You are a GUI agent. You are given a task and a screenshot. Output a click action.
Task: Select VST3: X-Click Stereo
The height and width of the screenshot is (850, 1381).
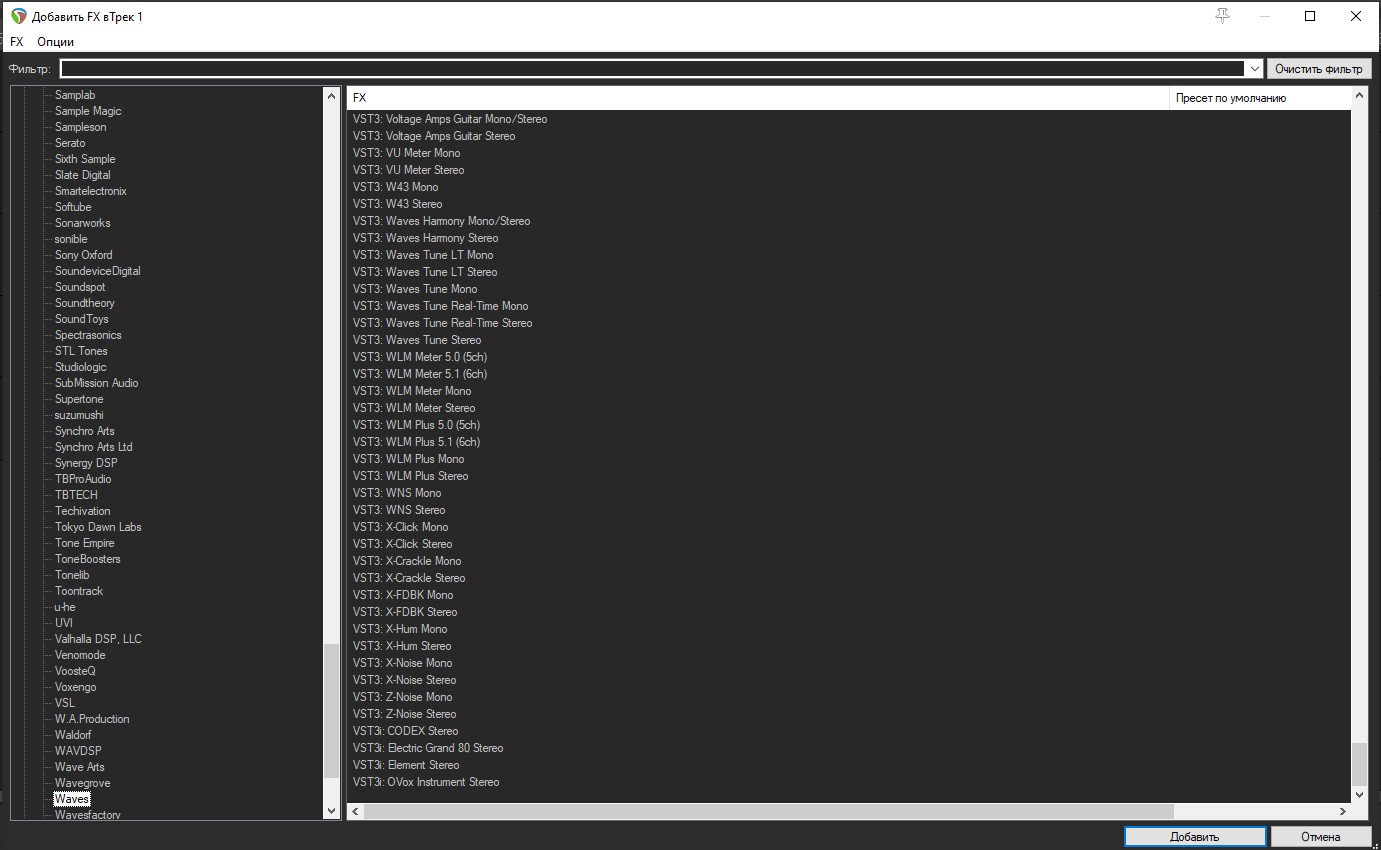[402, 544]
